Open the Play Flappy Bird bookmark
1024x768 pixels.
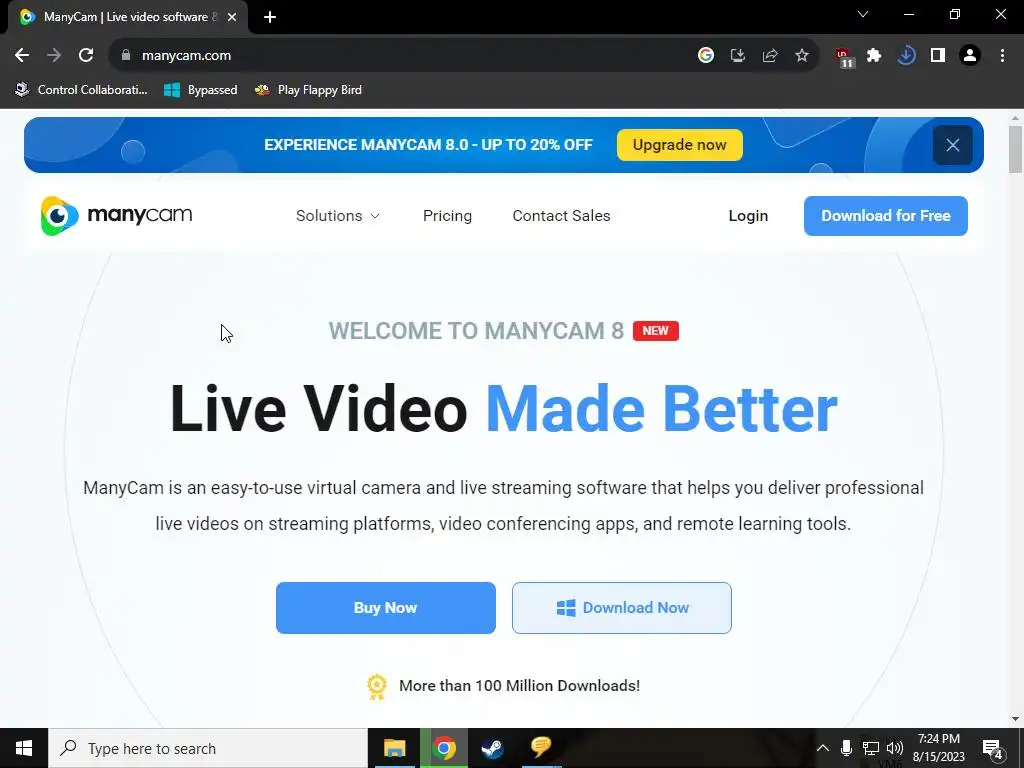(308, 90)
